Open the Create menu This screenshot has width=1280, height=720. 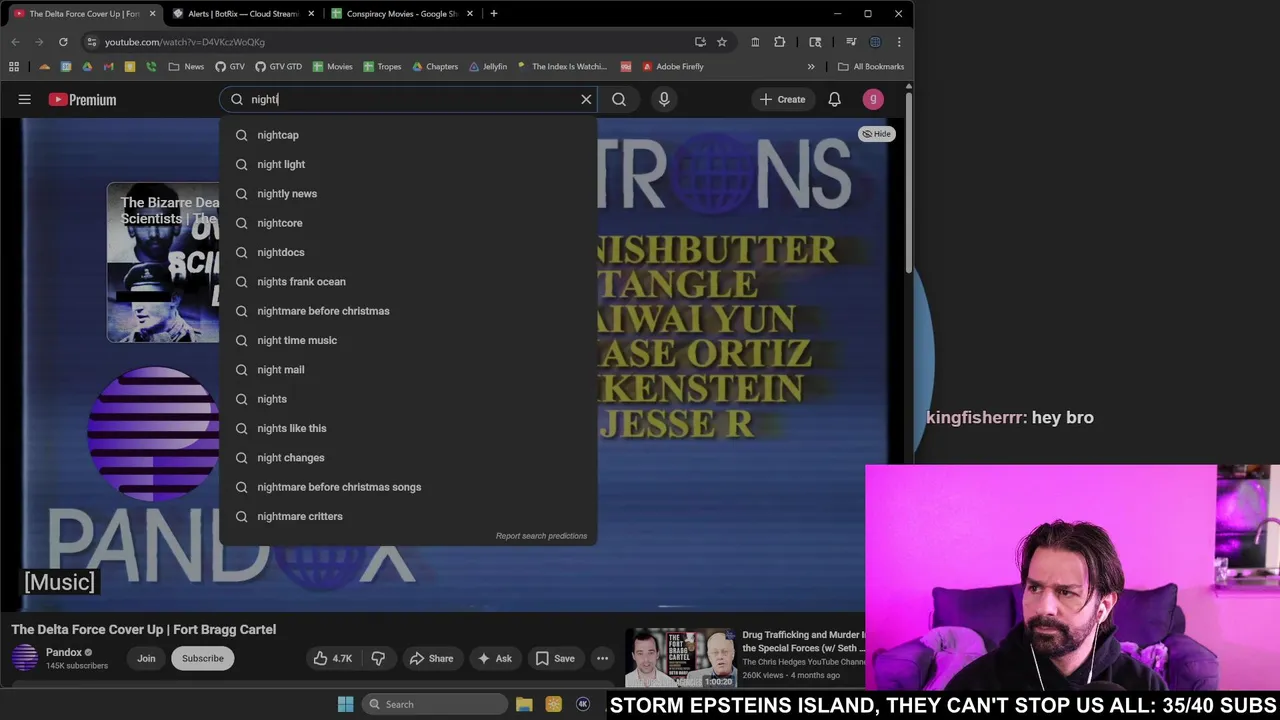click(x=782, y=99)
